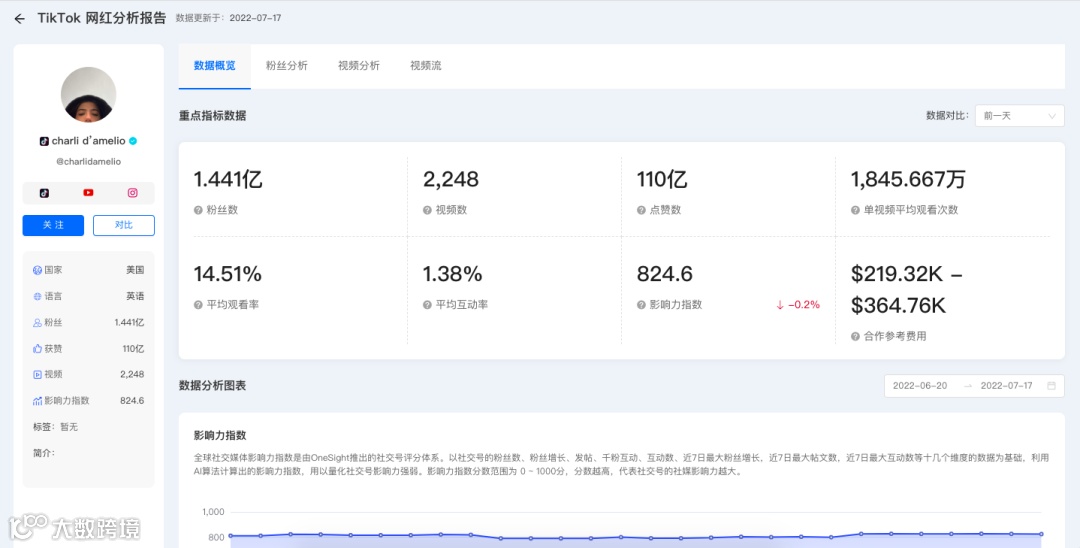The width and height of the screenshot is (1080, 548).
Task: Click help icon beside 合作参考费用
Action: point(855,337)
